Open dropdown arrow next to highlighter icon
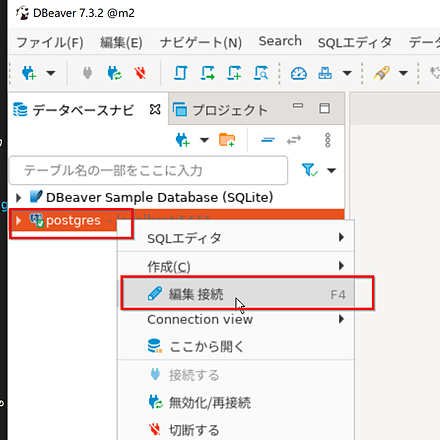440x440 pixels. tap(403, 73)
